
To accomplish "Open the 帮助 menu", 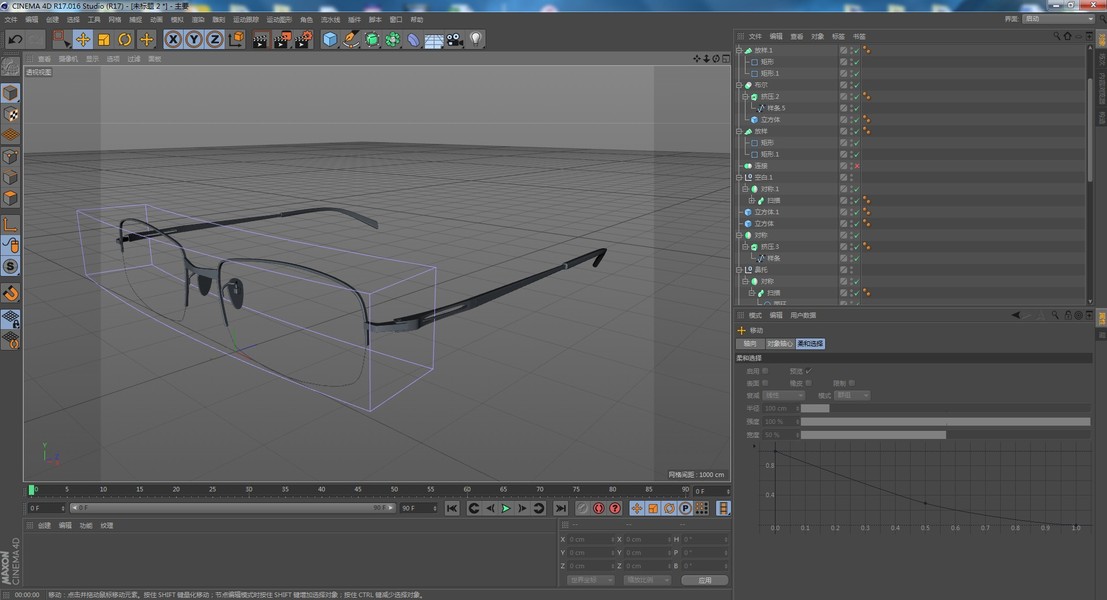I will tap(417, 20).
